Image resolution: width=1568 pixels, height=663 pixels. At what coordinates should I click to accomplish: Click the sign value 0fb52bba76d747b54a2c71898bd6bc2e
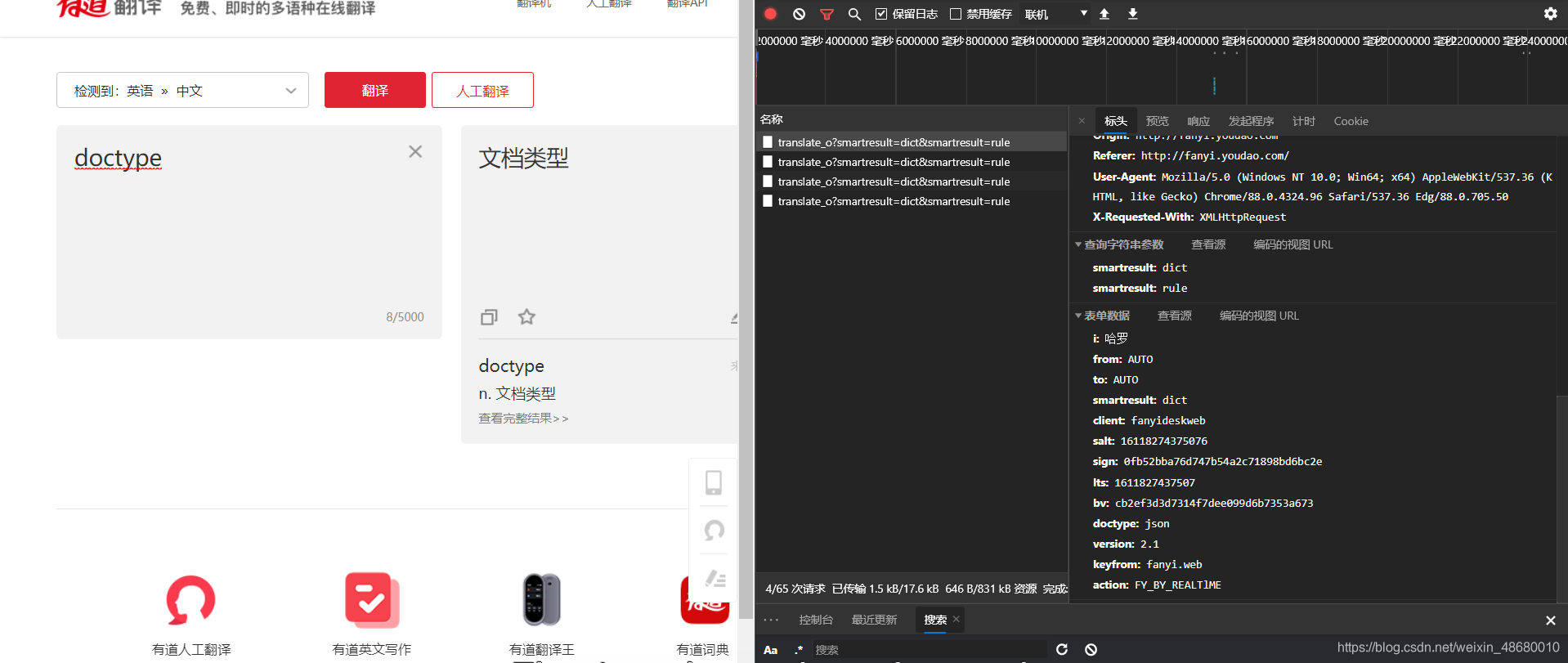1223,462
